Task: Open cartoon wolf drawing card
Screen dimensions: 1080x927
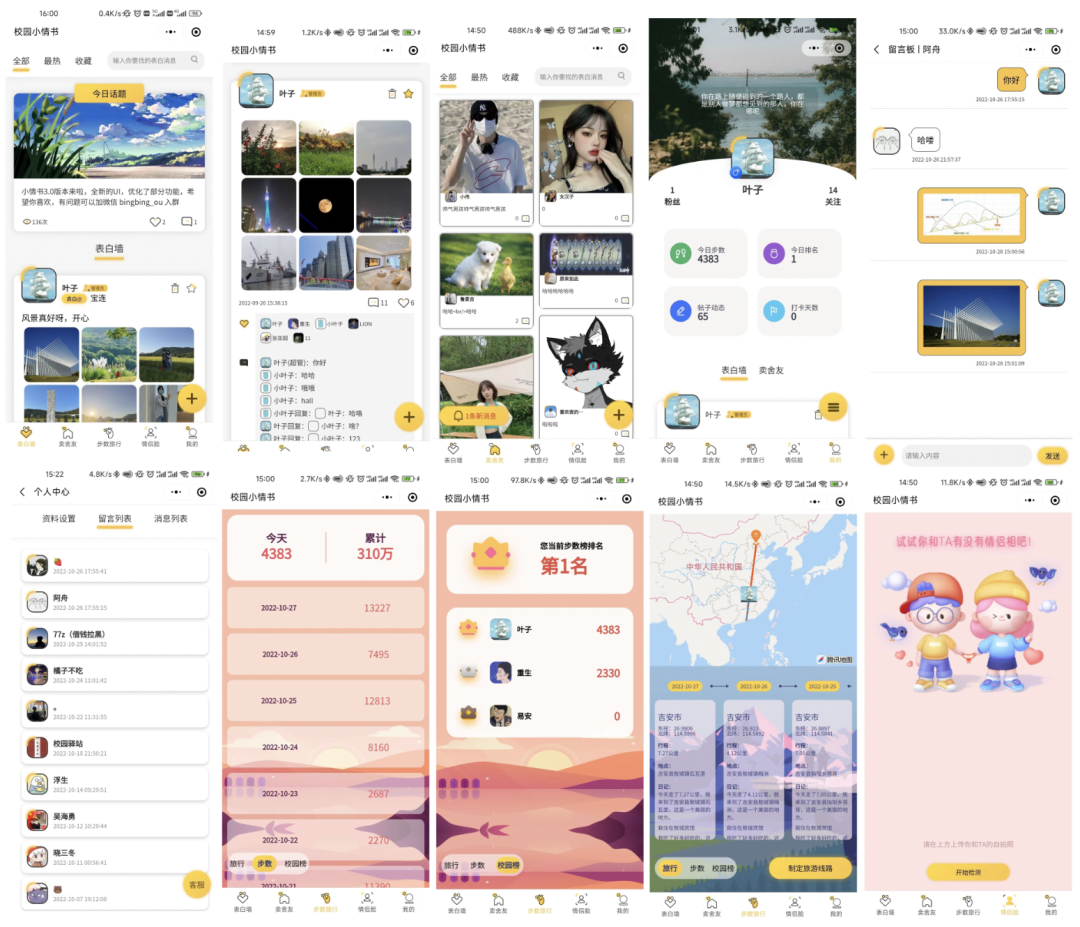Action: click(x=586, y=377)
